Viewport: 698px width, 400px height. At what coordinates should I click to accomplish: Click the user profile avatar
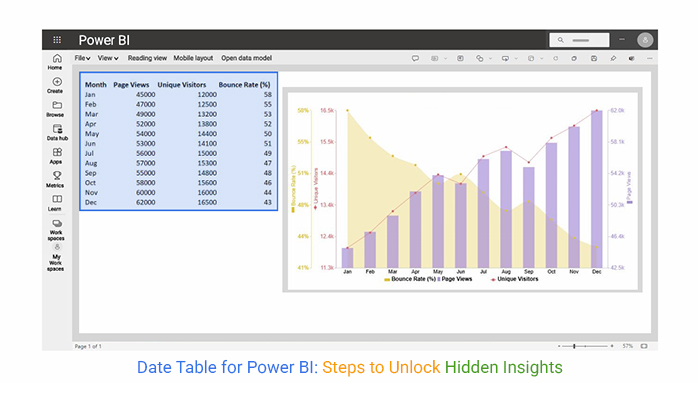(645, 40)
